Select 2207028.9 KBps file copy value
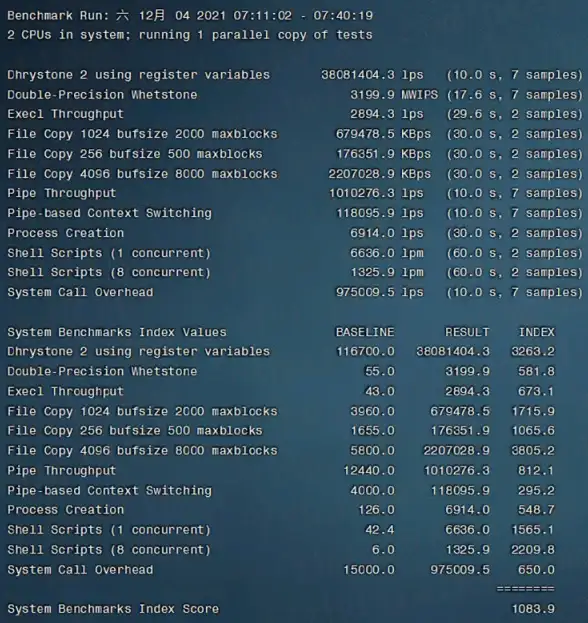 tap(379, 174)
